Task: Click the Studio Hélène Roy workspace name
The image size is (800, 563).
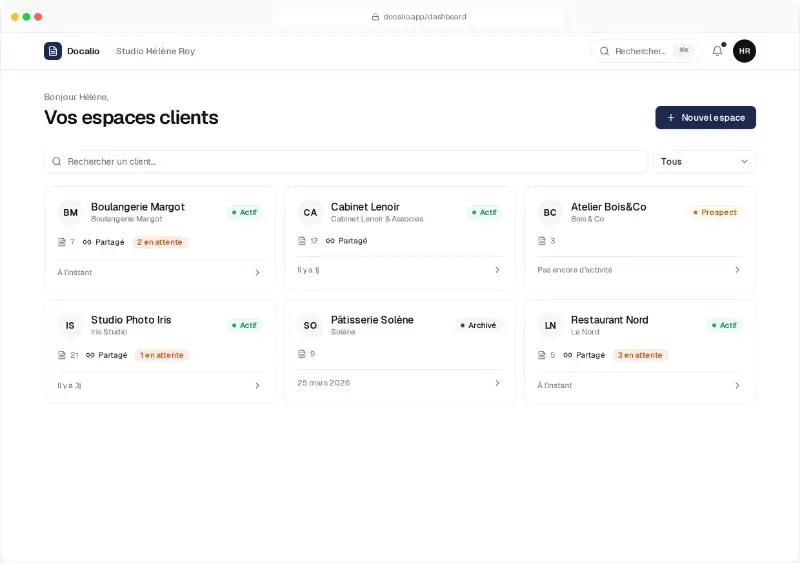Action: (x=155, y=51)
